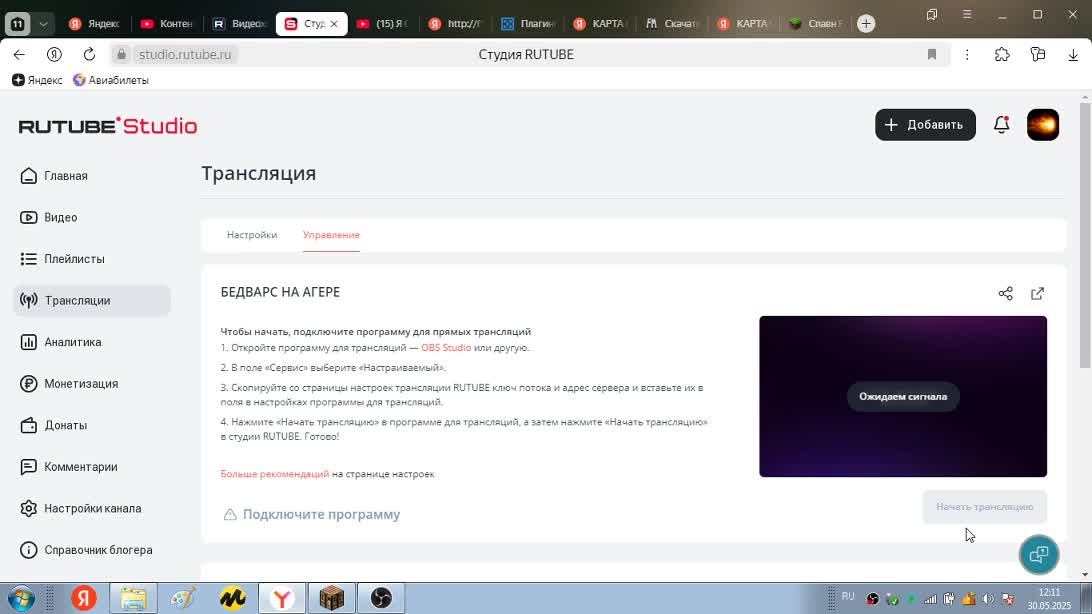Select the Управление tab

[332, 235]
